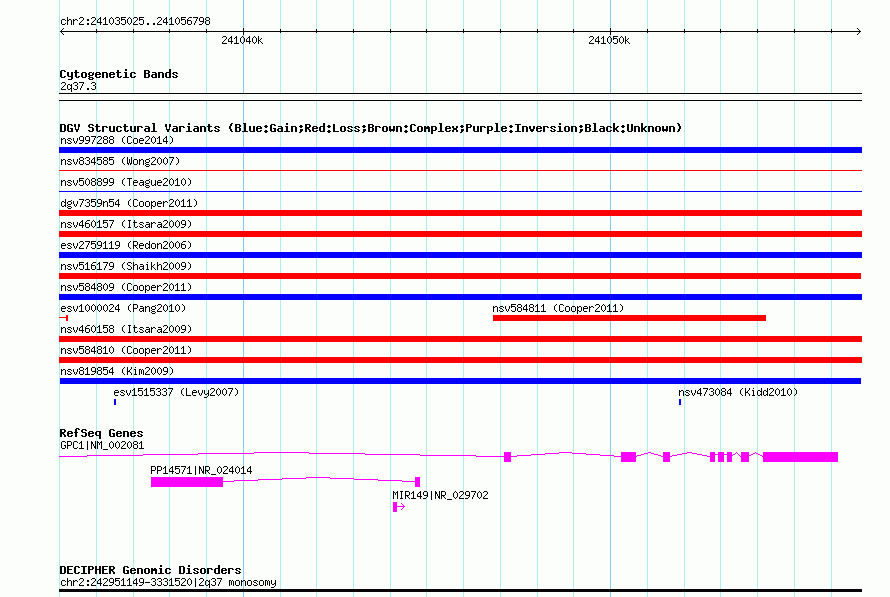Select the large last exon of GPC1

point(800,457)
